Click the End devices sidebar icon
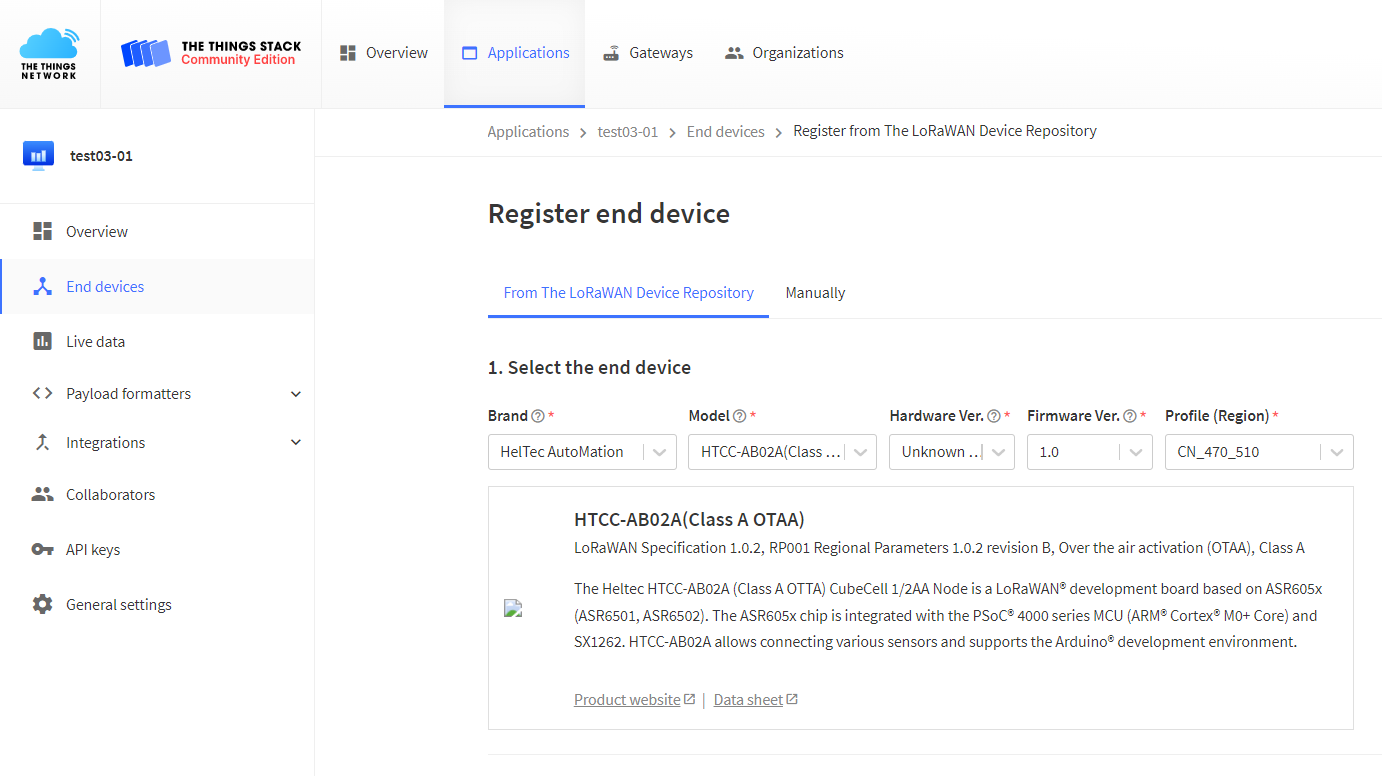The image size is (1382, 776). 42,287
